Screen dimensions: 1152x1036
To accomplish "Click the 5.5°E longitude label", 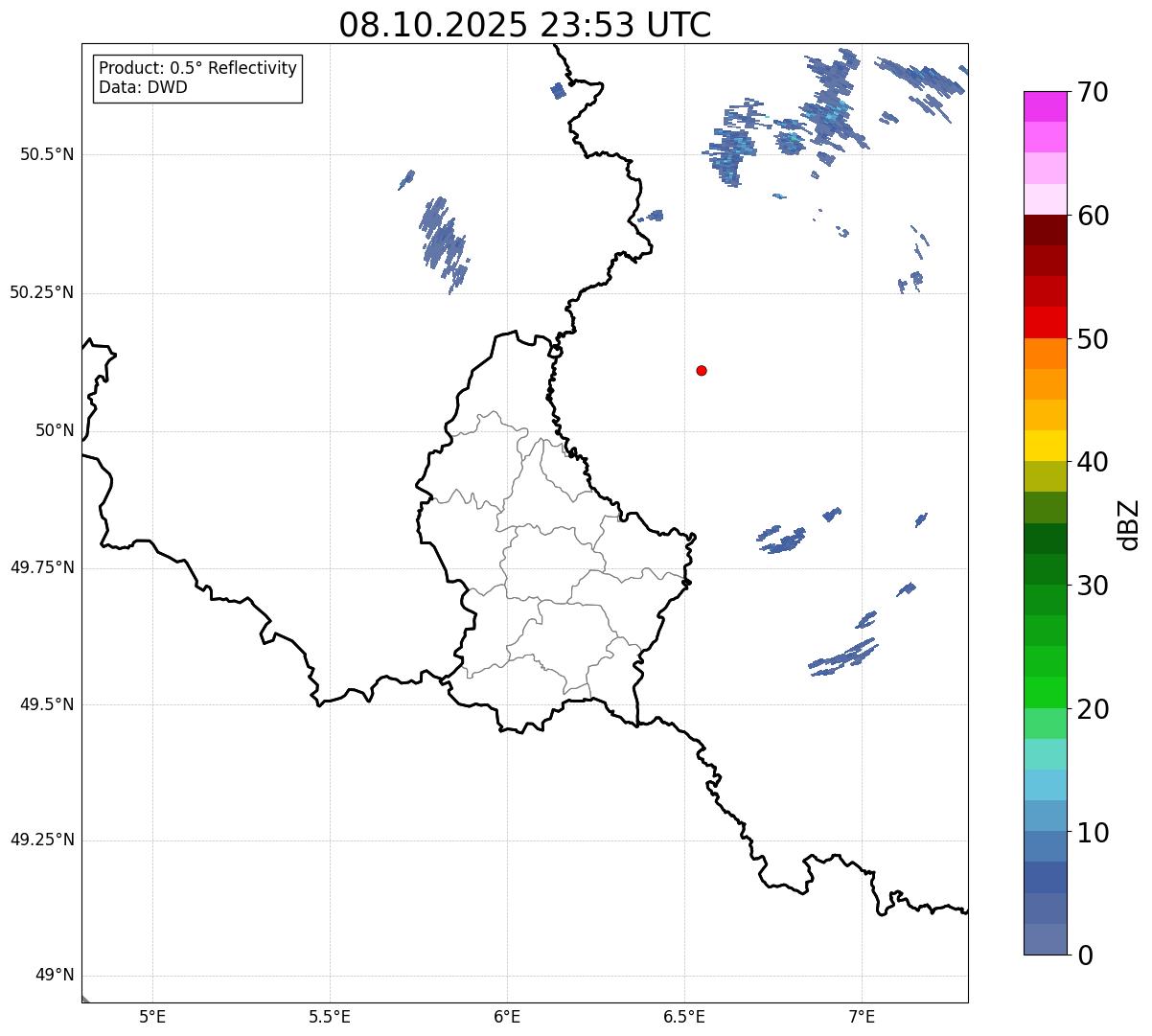I will [330, 1016].
